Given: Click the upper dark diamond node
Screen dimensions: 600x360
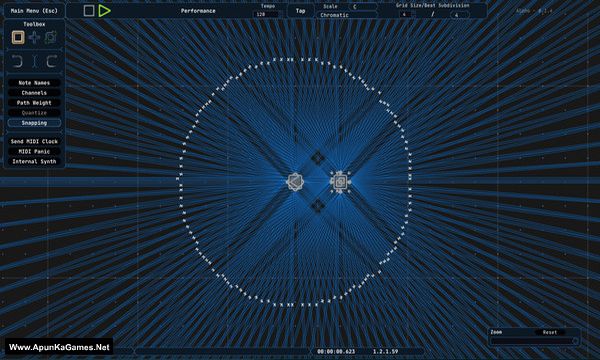Looking at the screenshot, I should (318, 157).
